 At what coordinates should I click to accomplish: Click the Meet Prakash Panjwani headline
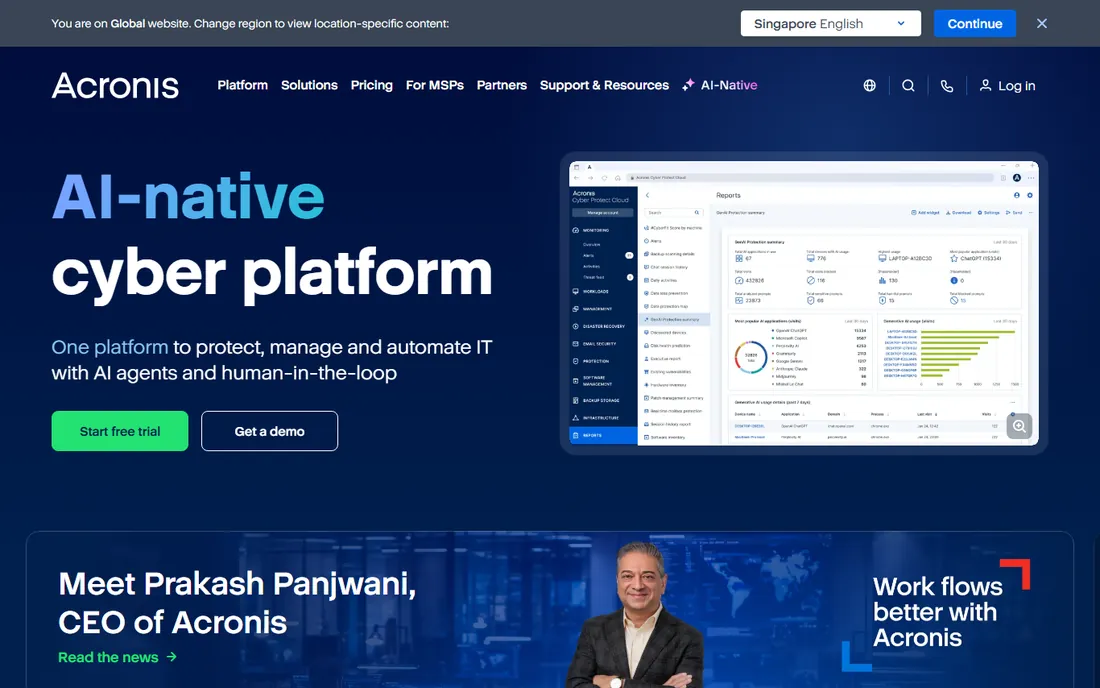[237, 603]
